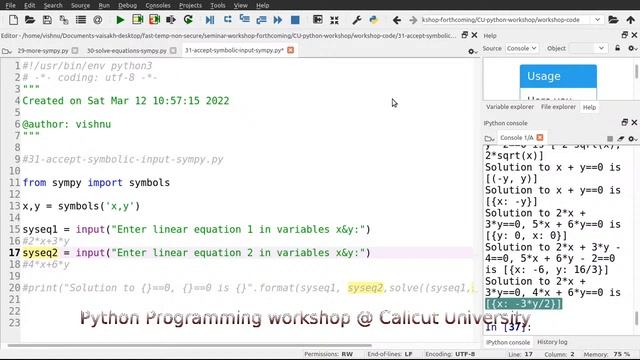Image resolution: width=640 pixels, height=360 pixels.
Task: Start debugging the file
Action: pyautogui.click(x=210, y=20)
